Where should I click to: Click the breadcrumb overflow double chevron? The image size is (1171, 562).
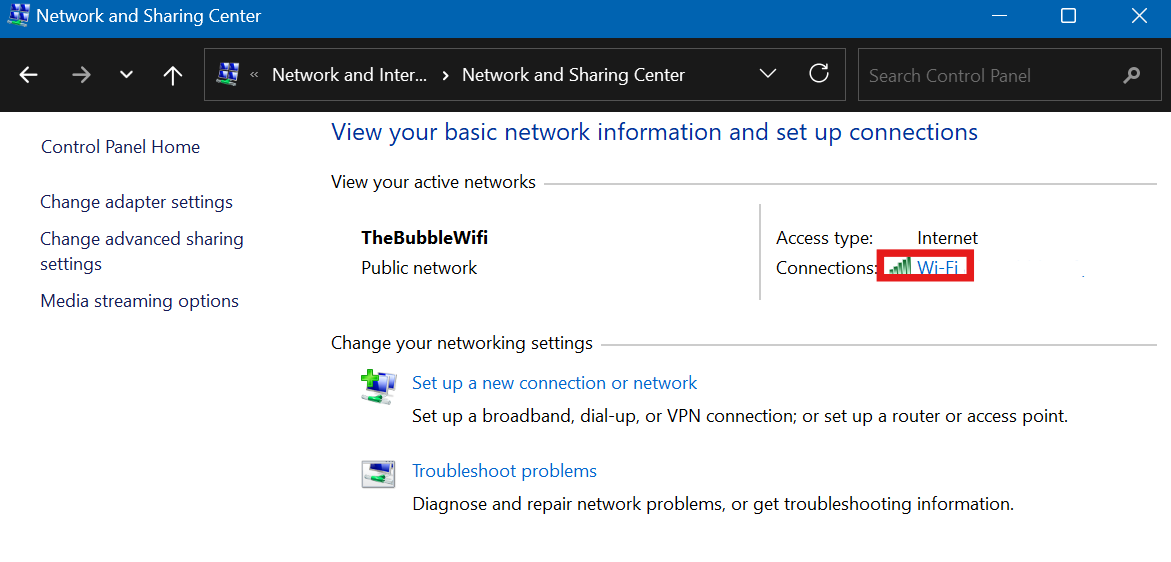click(254, 75)
